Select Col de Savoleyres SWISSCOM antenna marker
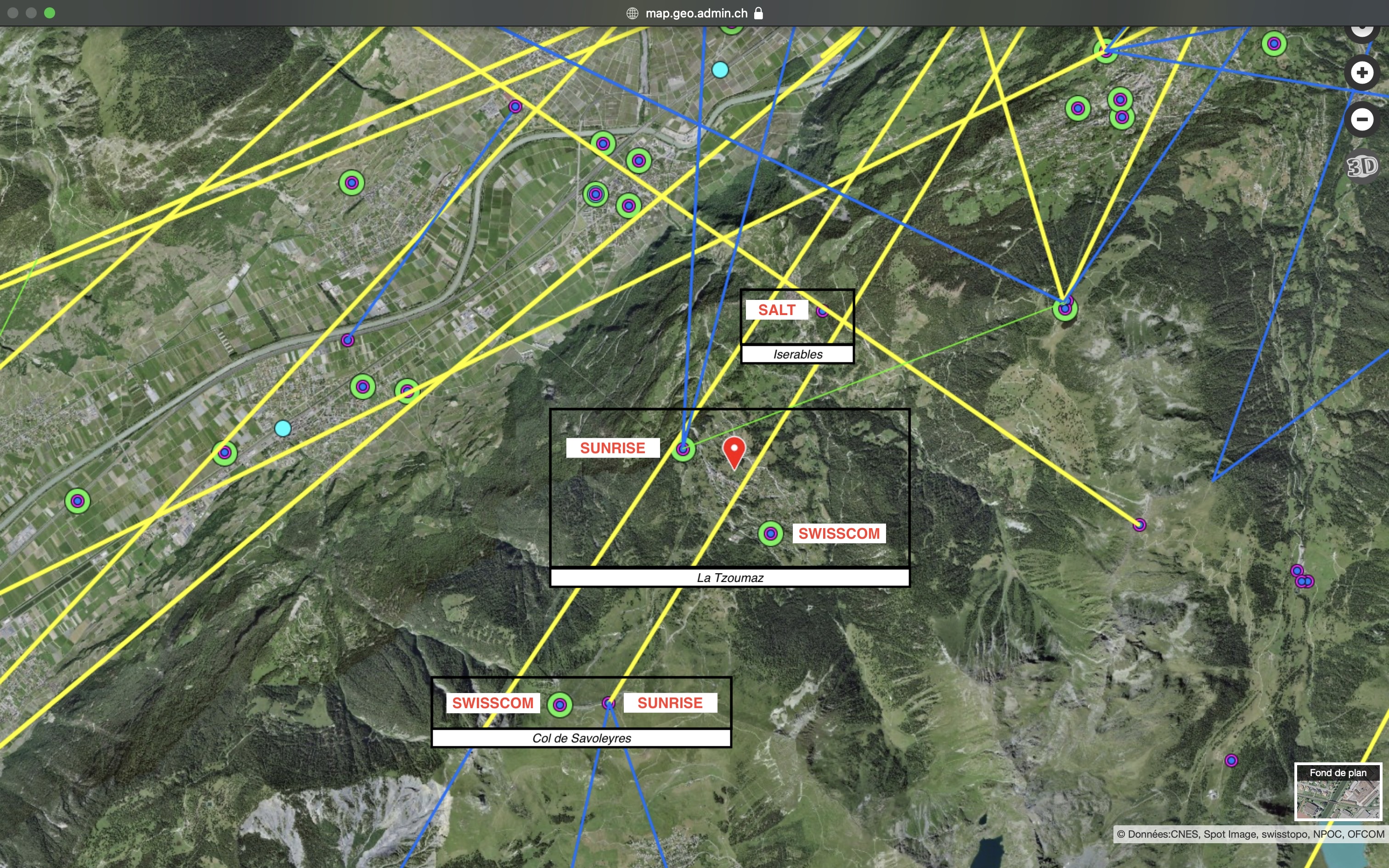Image resolution: width=1389 pixels, height=868 pixels. tap(559, 705)
